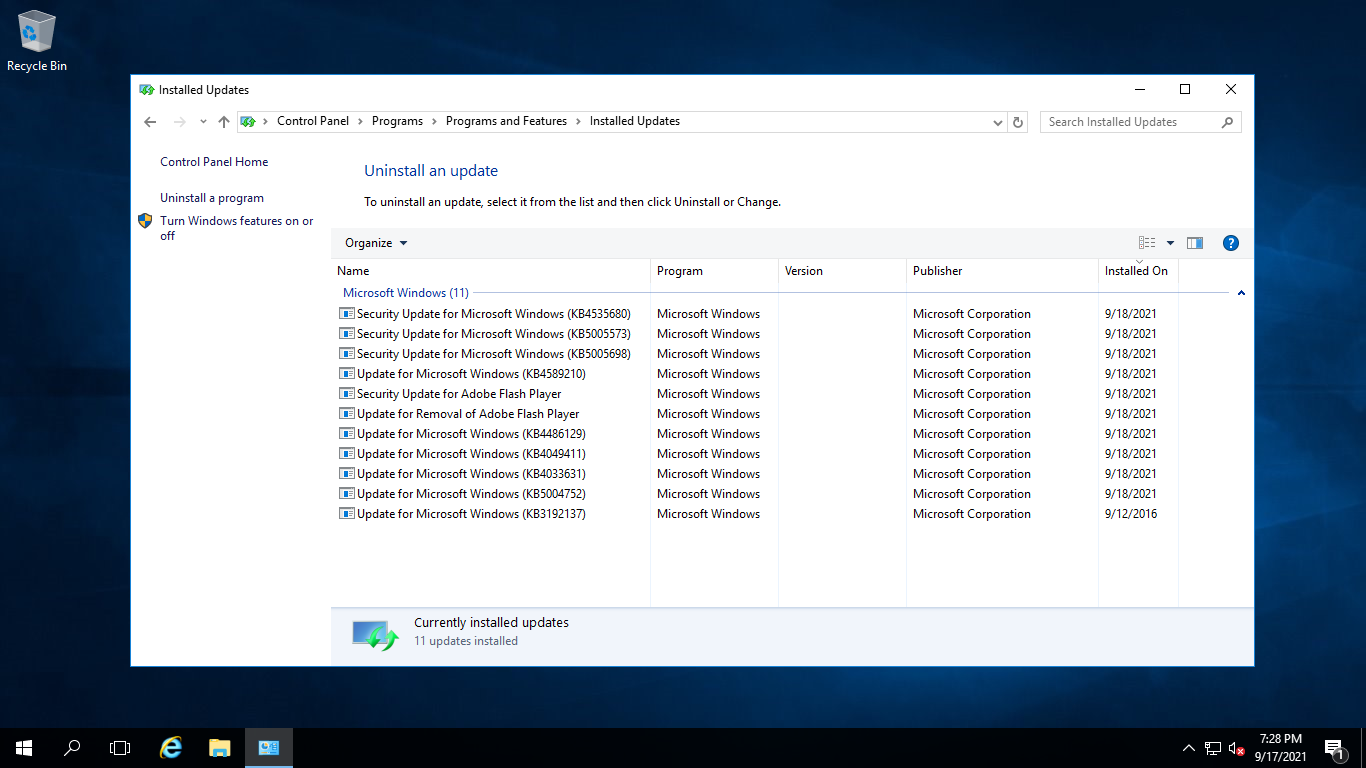The height and width of the screenshot is (768, 1366).
Task: Open the Help question mark icon
Action: 1231,243
